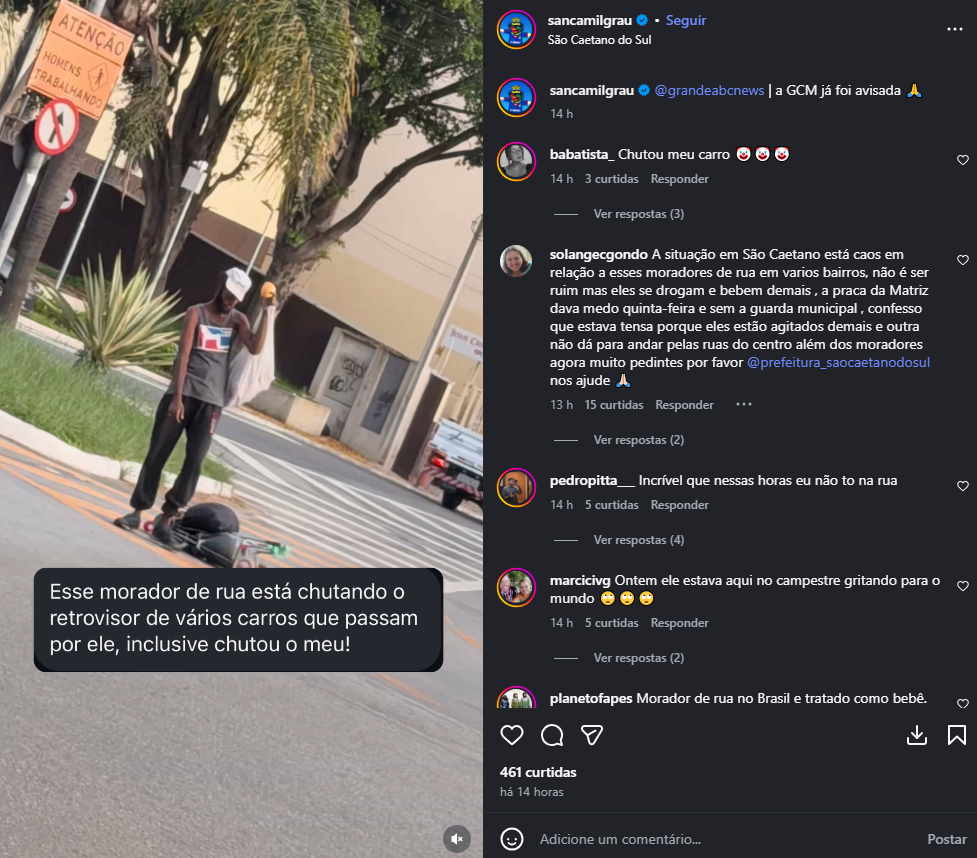Screen dimensions: 977x858
Task: Follow sancamilgrau with Seguir
Action: pos(686,21)
